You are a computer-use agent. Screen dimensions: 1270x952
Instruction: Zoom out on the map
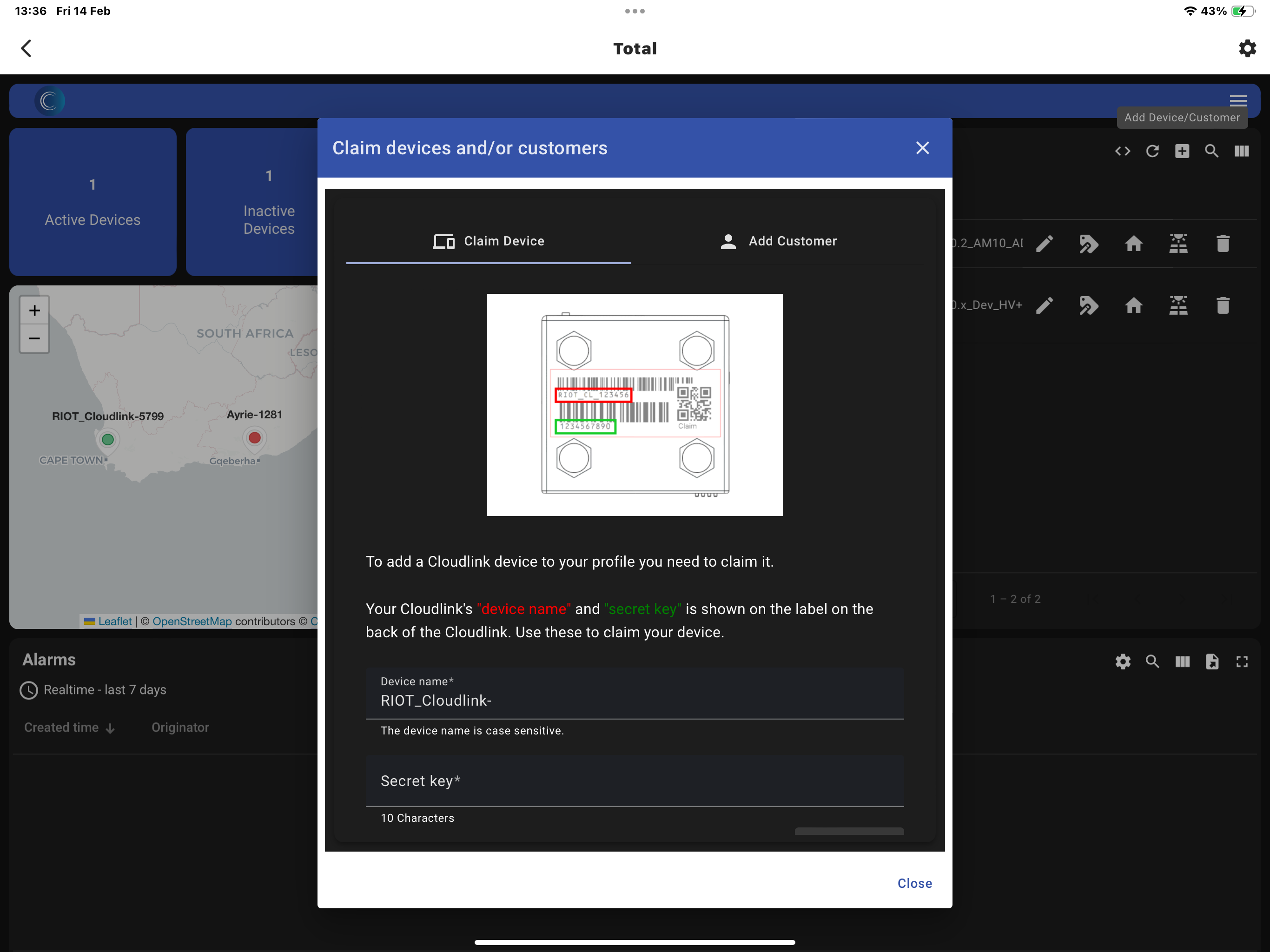(34, 338)
